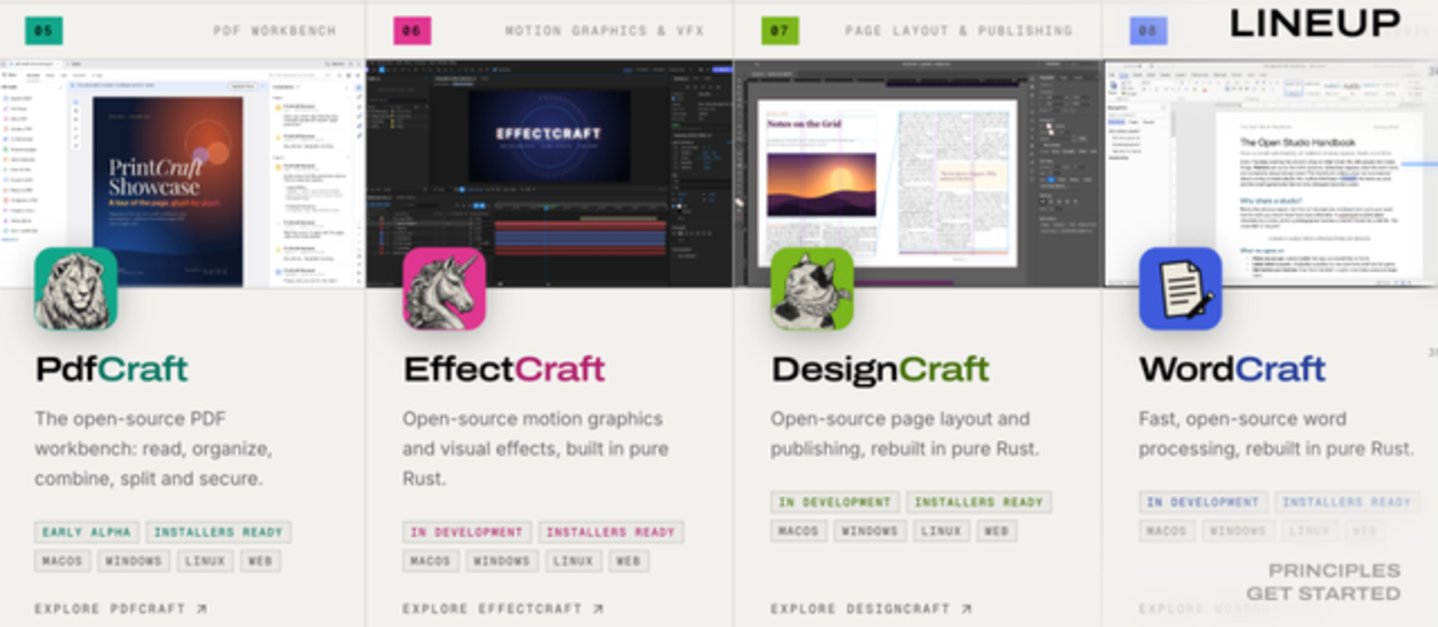This screenshot has width=1438, height=627.
Task: Click the Web tag under PdfCraft
Action: [260, 561]
